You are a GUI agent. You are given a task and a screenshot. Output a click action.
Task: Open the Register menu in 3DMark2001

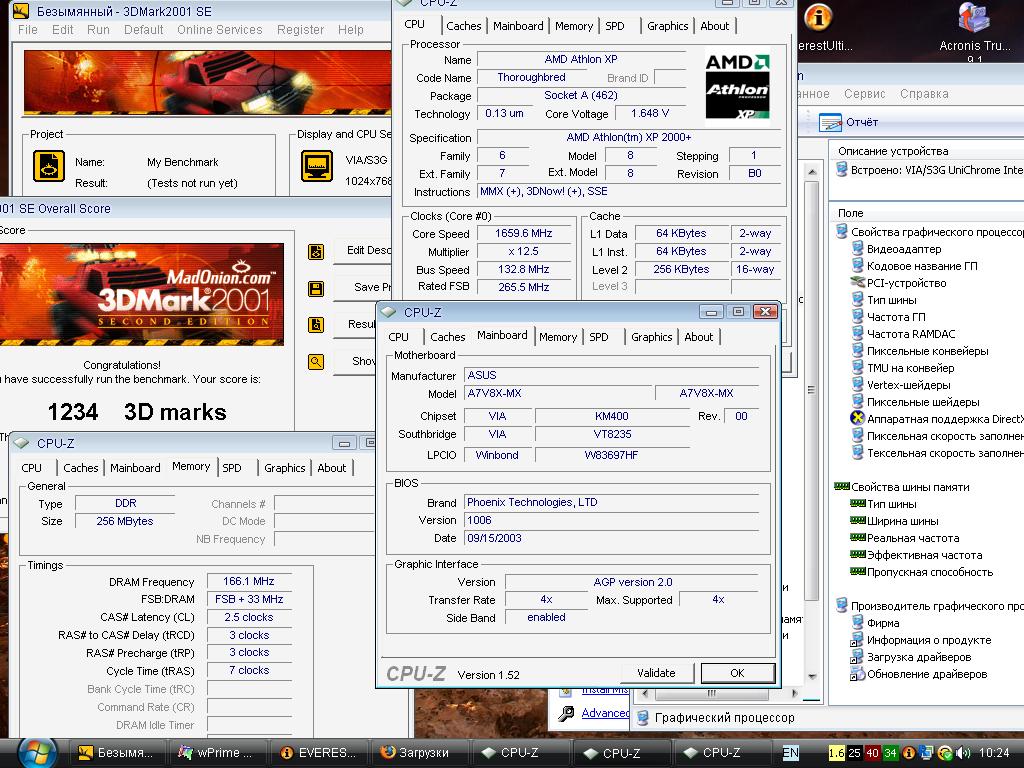pyautogui.click(x=300, y=29)
